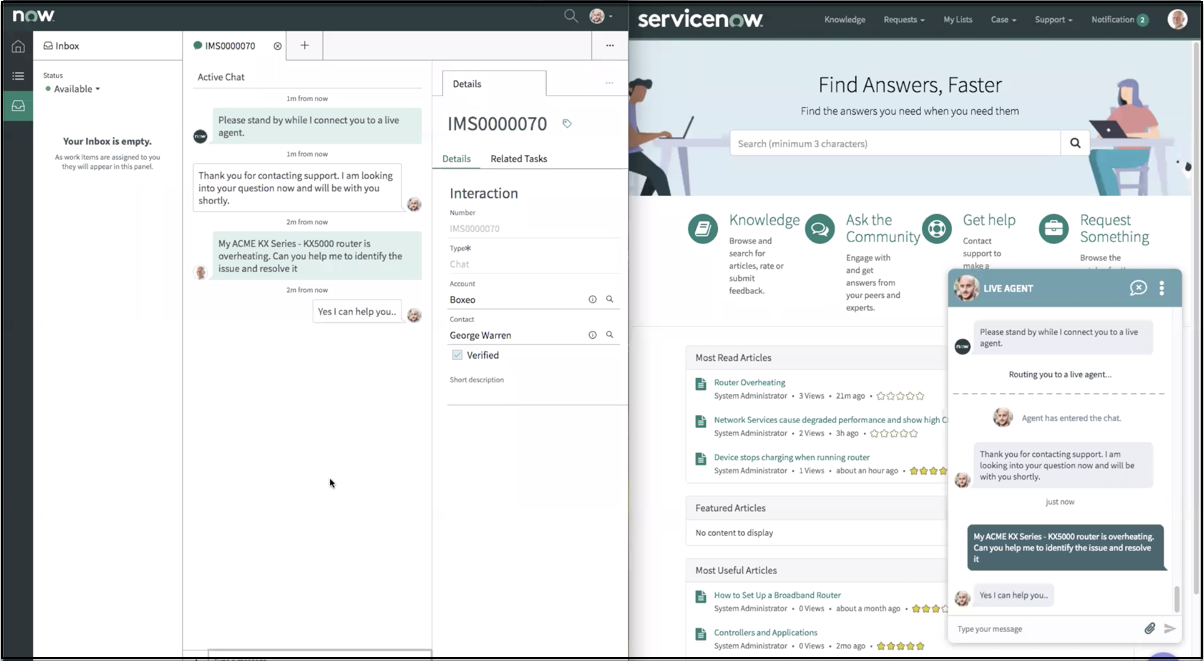Switch to Related Tasks tab

518,159
